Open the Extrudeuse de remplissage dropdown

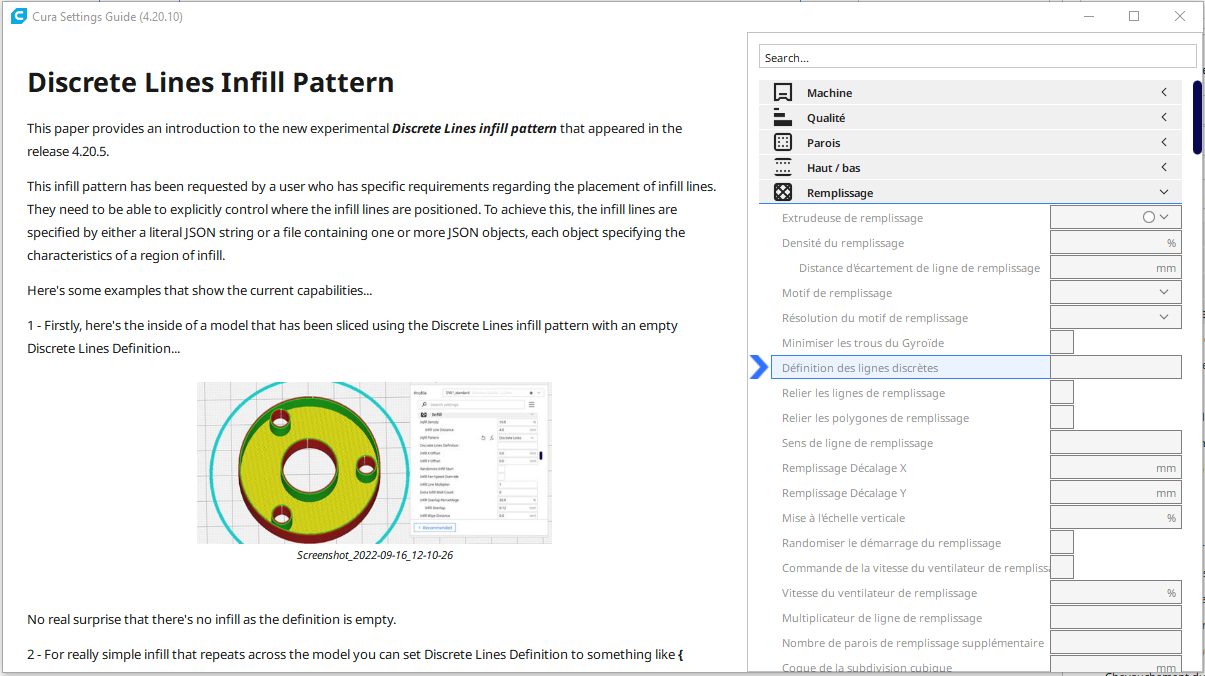point(1116,217)
